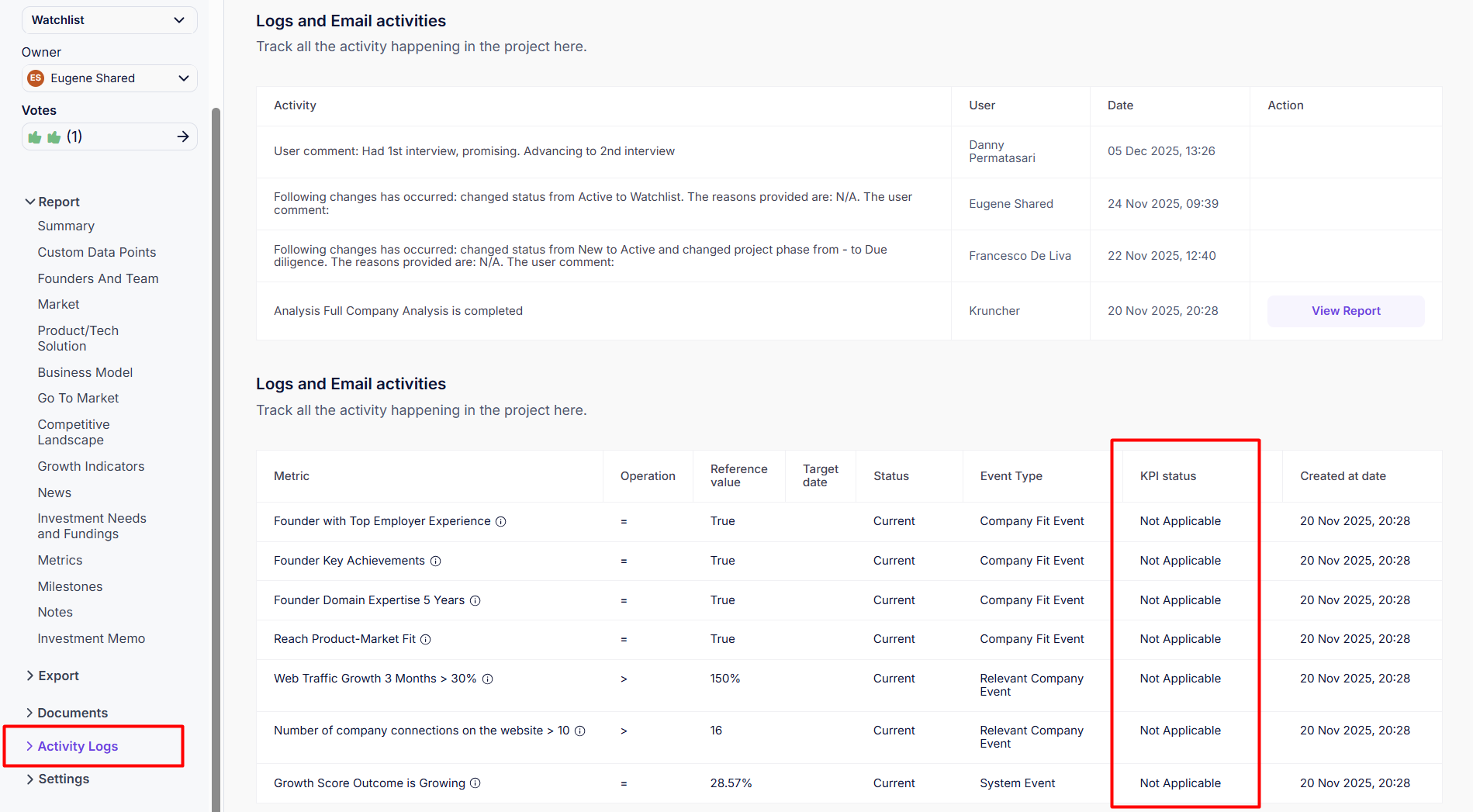Open the Owner dropdown showing Eugene Shared

109,78
